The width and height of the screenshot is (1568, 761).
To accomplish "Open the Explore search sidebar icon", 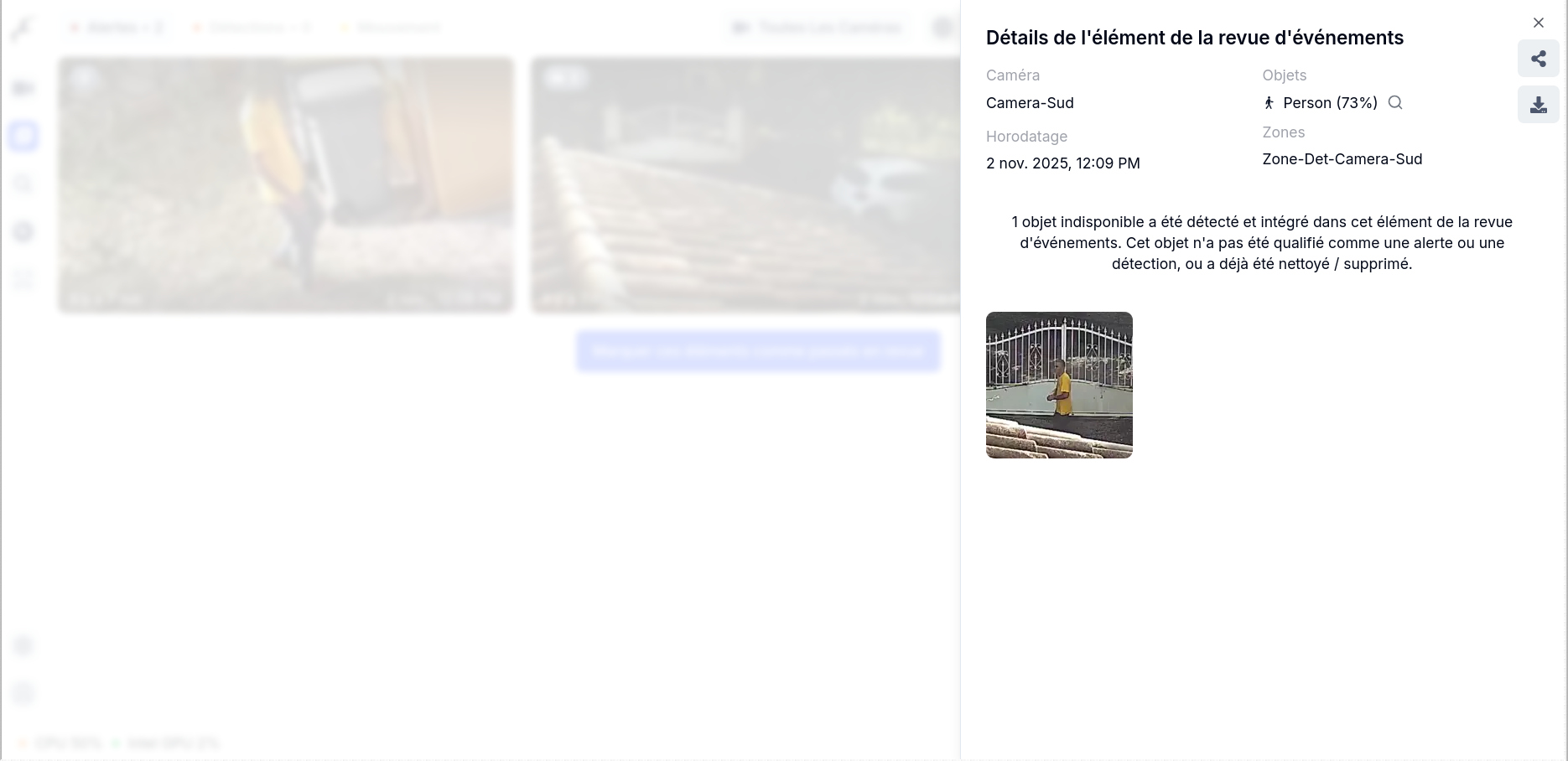I will click(23, 184).
